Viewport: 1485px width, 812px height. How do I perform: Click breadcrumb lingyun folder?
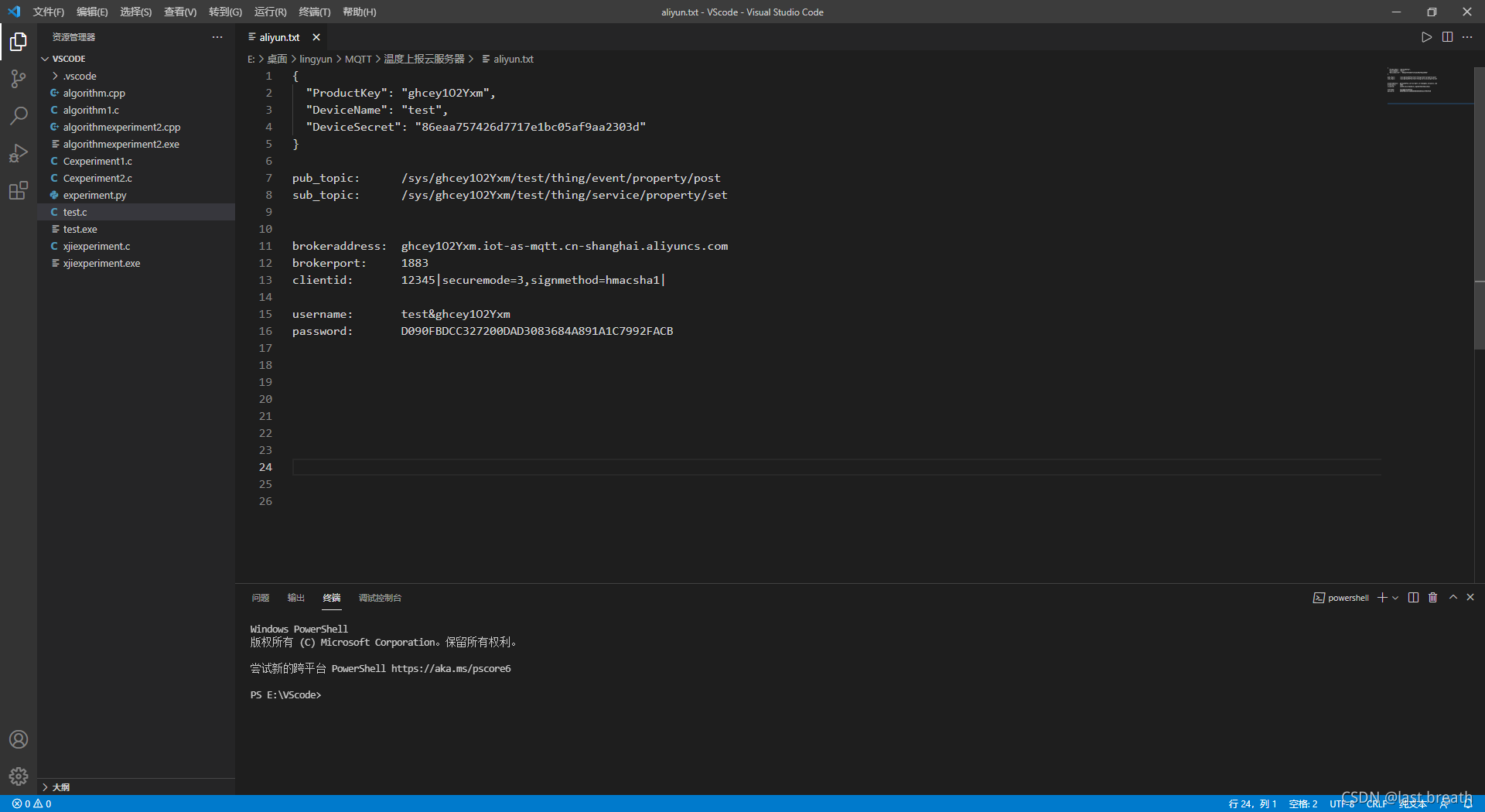pyautogui.click(x=316, y=59)
